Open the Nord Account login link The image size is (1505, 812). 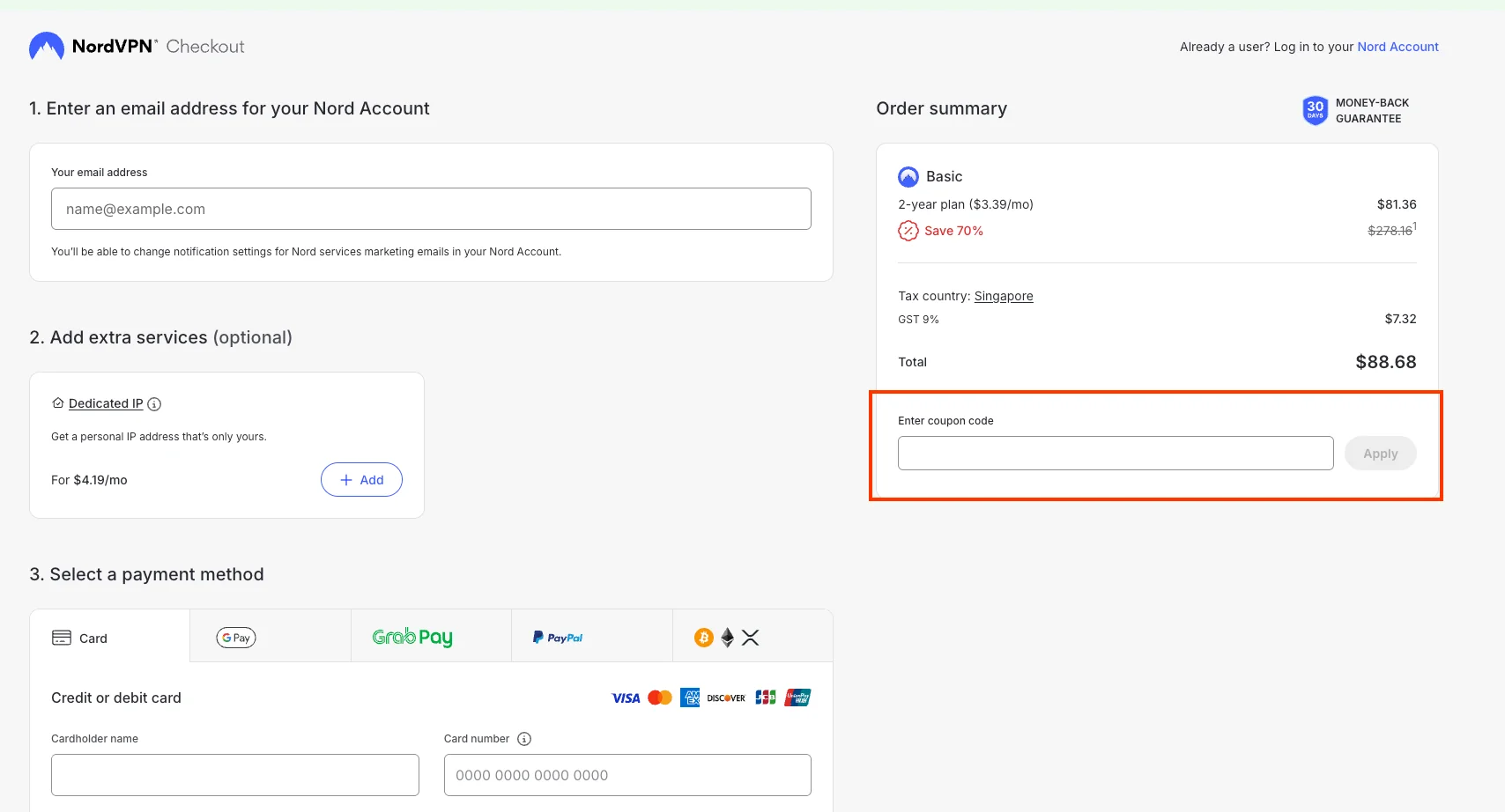coord(1397,47)
